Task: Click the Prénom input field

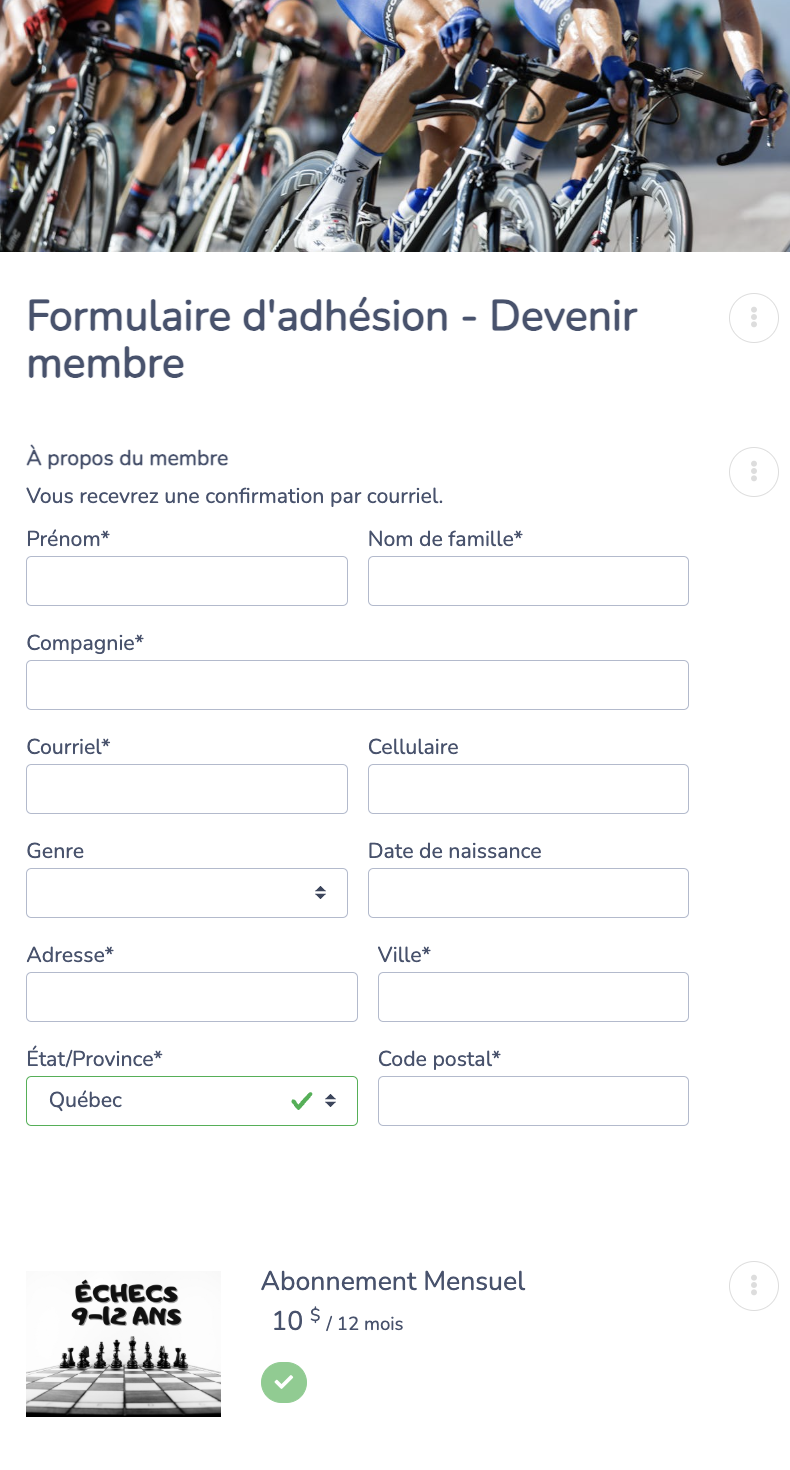Action: pos(186,580)
